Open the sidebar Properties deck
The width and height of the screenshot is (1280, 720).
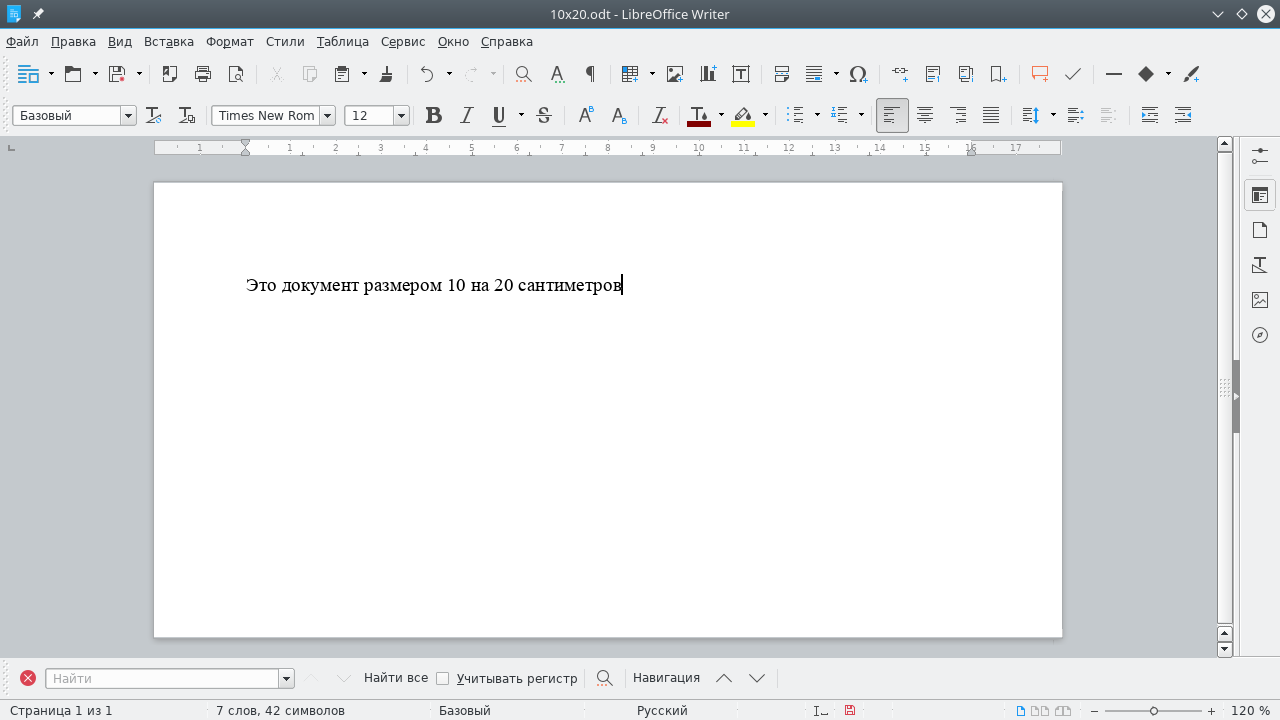pos(1260,196)
